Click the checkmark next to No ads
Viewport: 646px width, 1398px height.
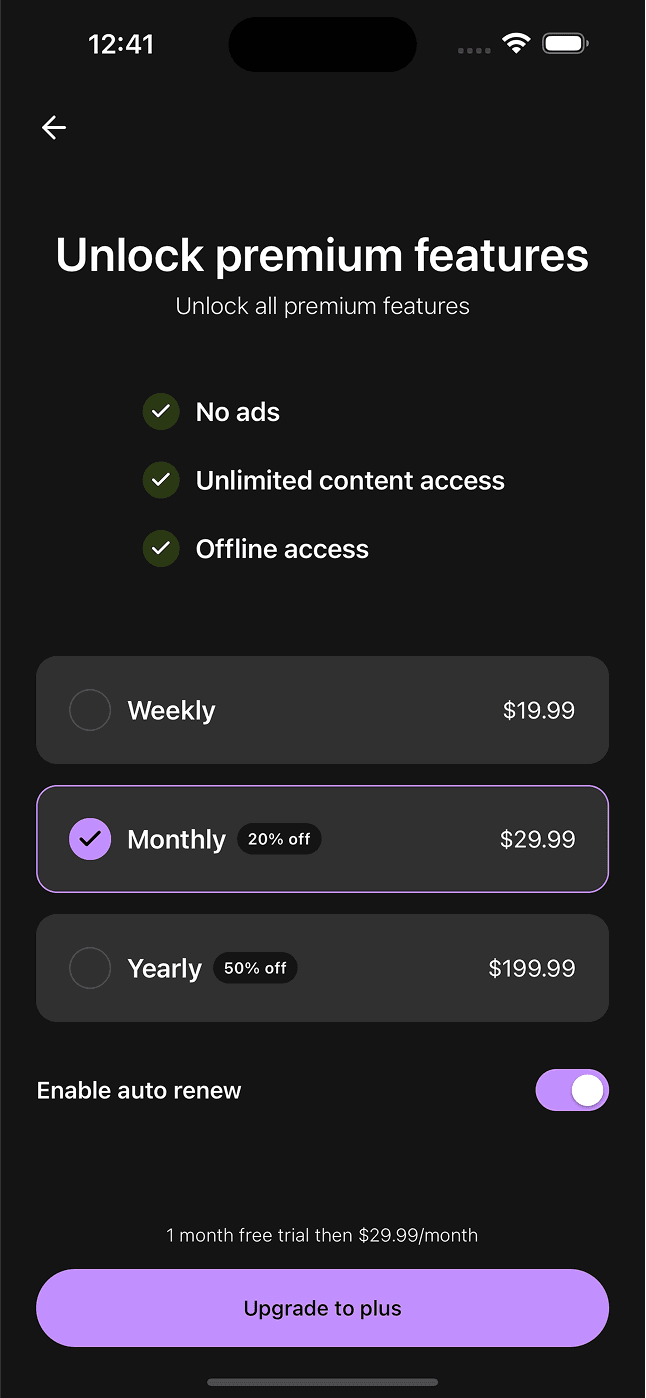161,411
